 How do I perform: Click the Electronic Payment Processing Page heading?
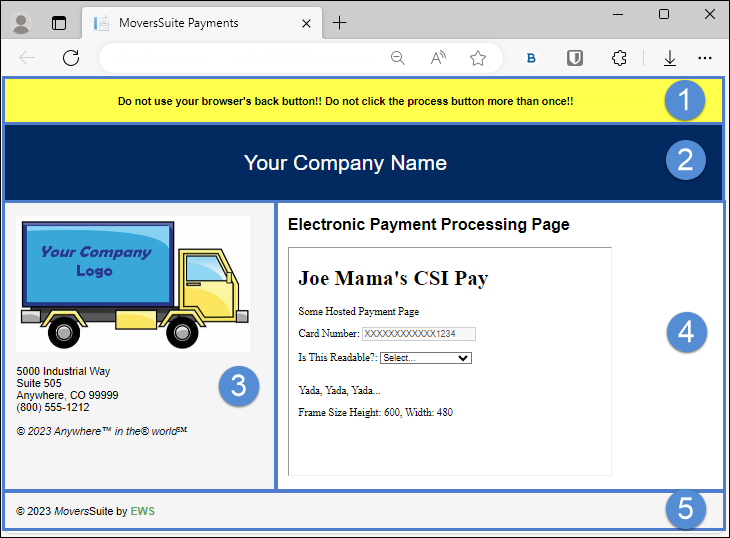[428, 224]
